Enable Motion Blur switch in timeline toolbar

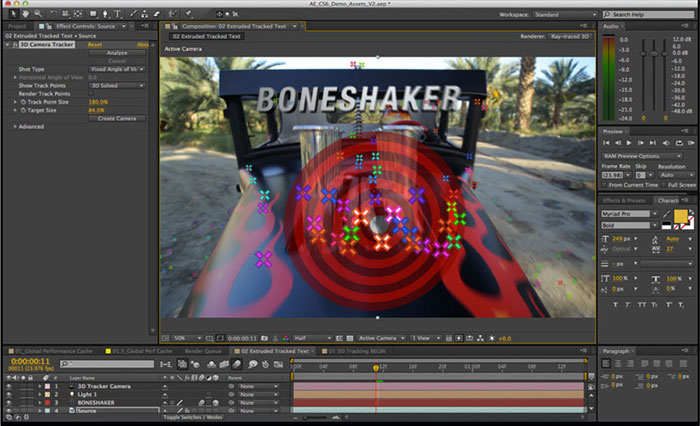(237, 364)
